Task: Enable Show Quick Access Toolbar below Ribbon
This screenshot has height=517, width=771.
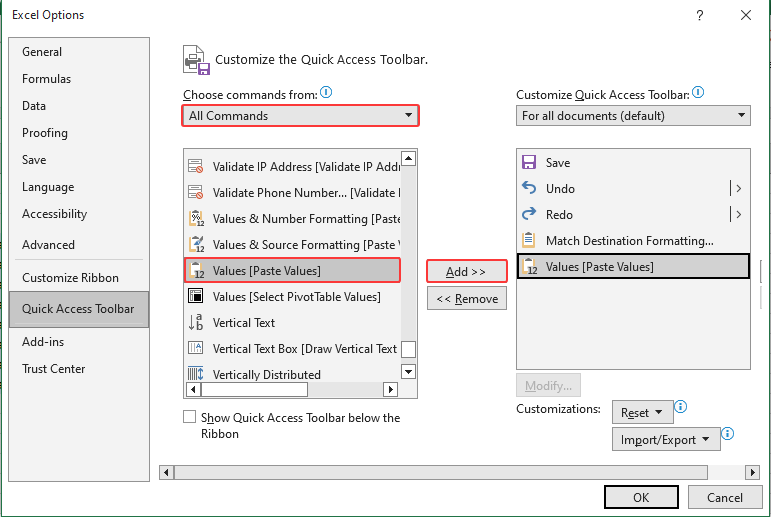Action: pos(190,418)
